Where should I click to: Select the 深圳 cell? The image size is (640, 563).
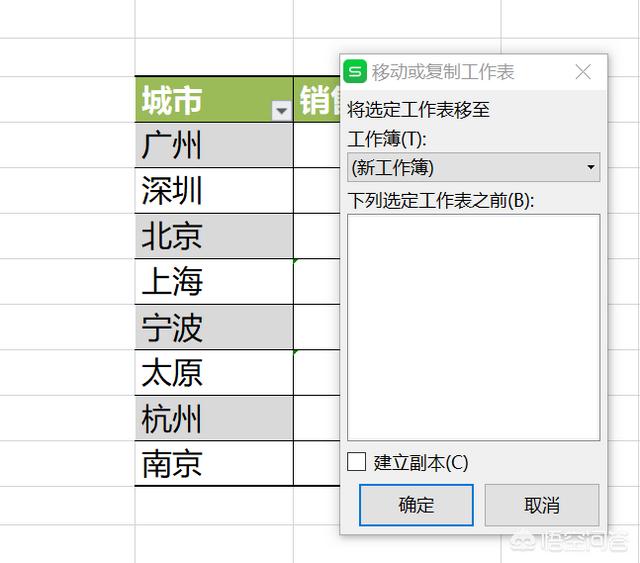click(x=214, y=191)
